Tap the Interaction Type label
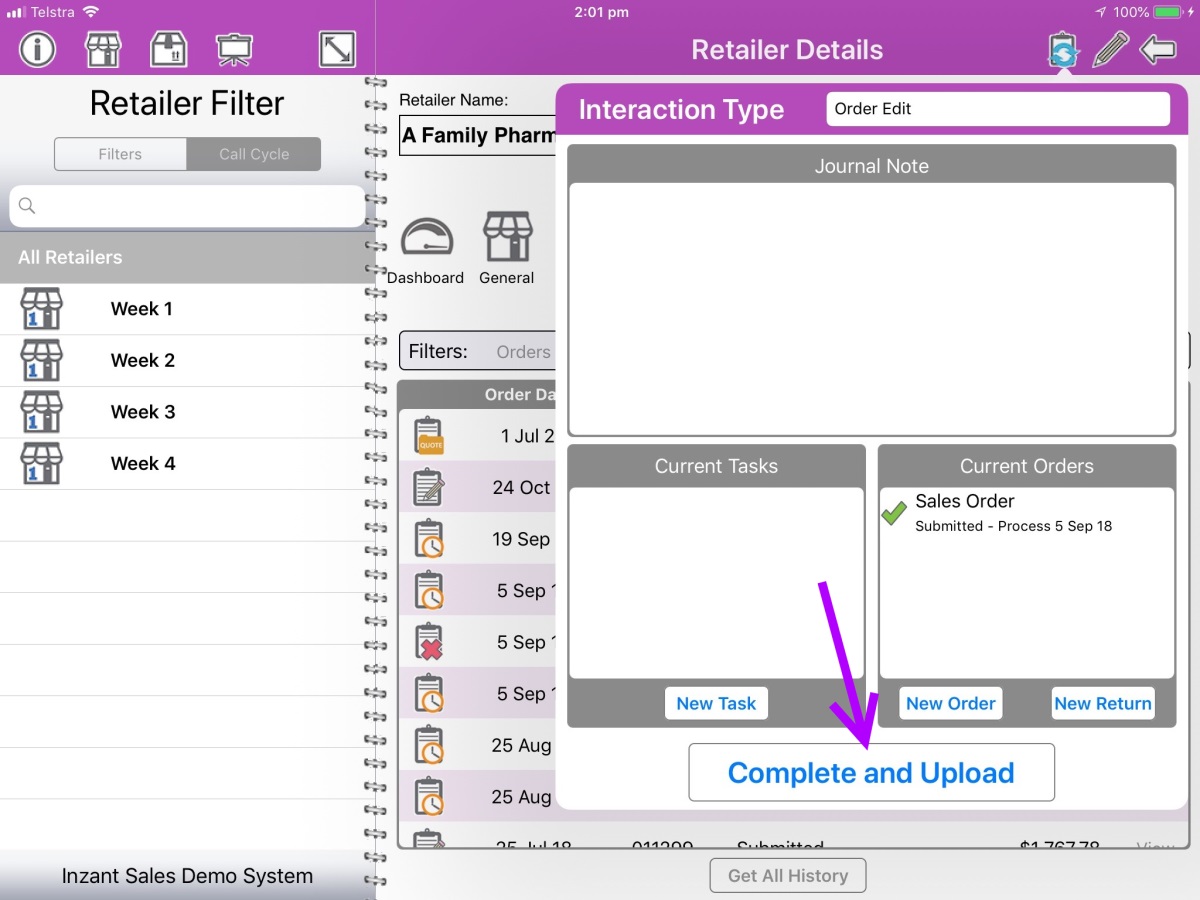The width and height of the screenshot is (1200, 900). pos(681,110)
